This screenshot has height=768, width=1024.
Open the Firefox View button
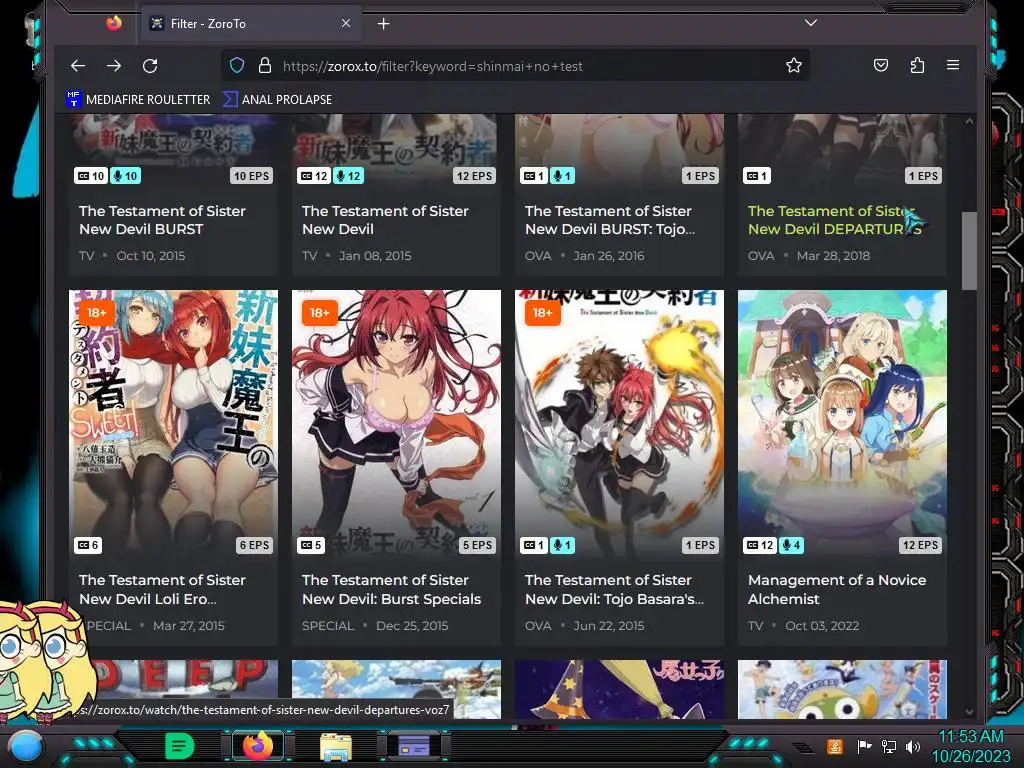point(114,23)
